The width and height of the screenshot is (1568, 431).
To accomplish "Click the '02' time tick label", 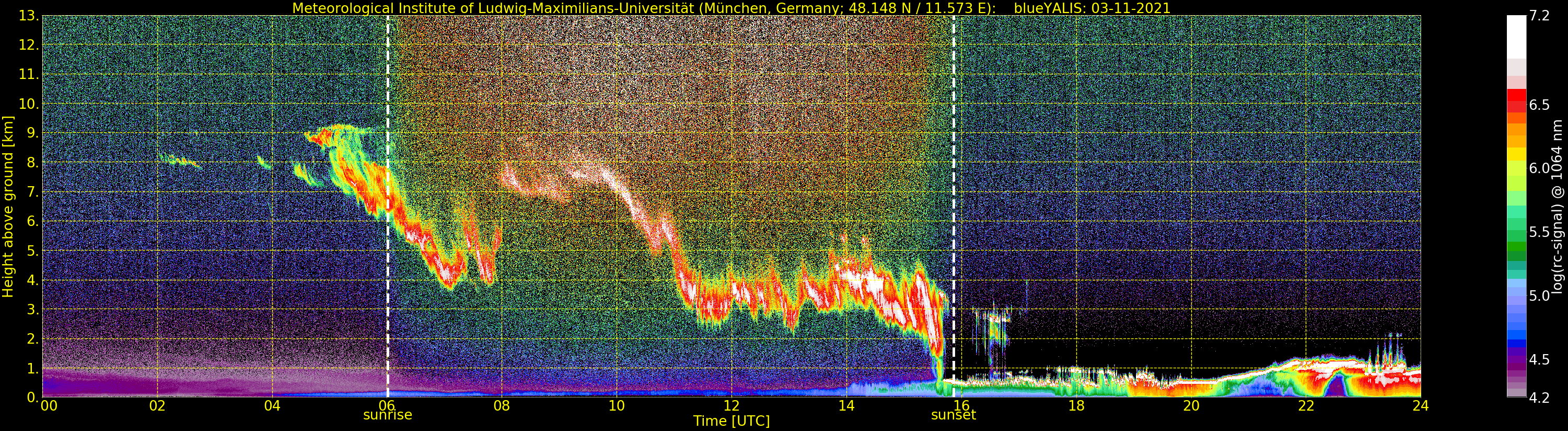I will (x=158, y=405).
